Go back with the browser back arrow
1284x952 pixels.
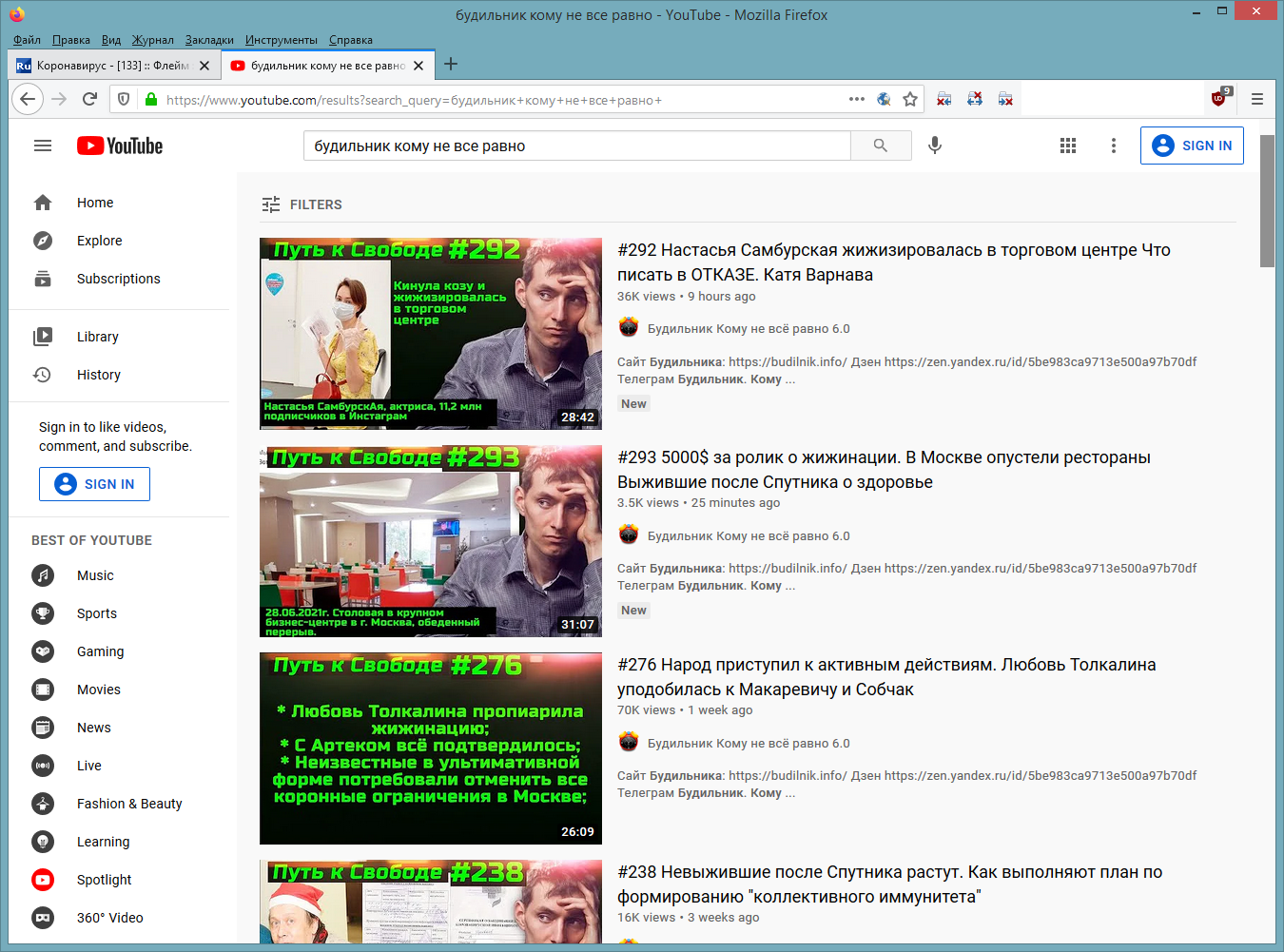coord(28,99)
